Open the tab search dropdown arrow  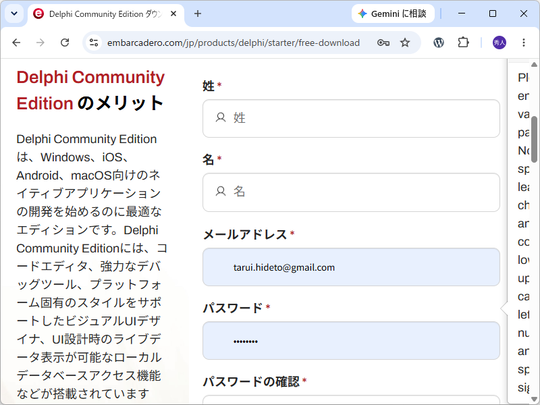point(14,14)
